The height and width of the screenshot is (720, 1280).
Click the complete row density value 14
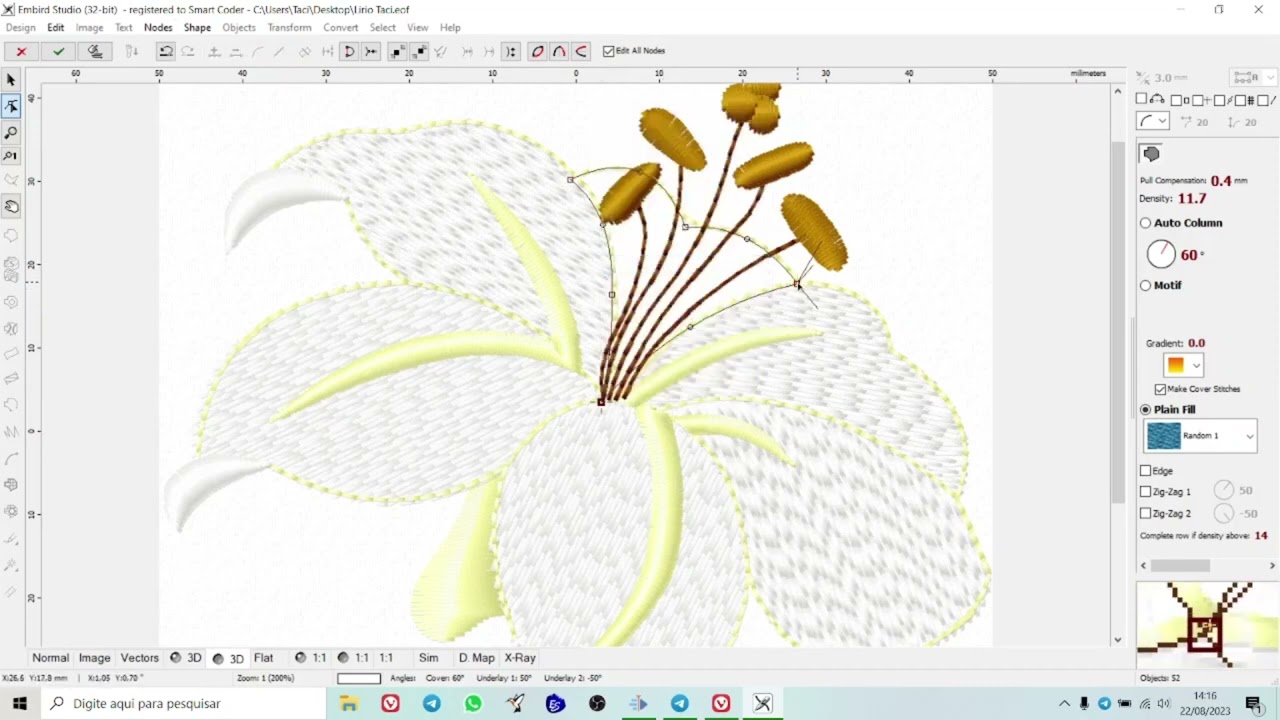[x=1261, y=536]
